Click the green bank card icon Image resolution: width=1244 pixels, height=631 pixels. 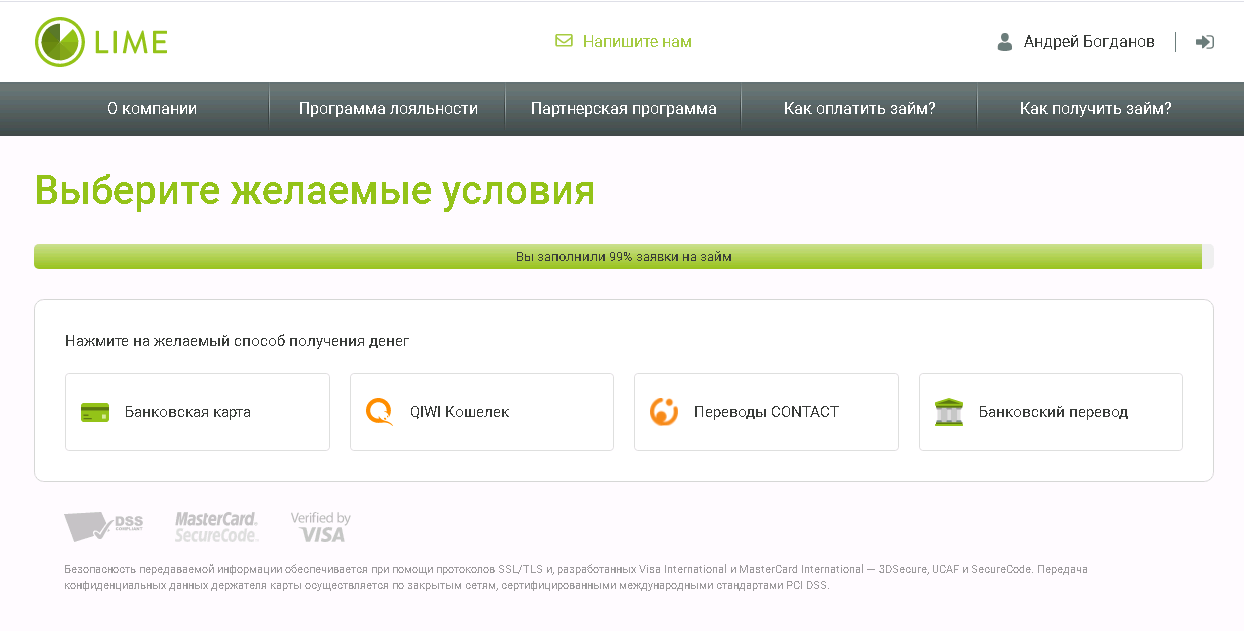(95, 412)
